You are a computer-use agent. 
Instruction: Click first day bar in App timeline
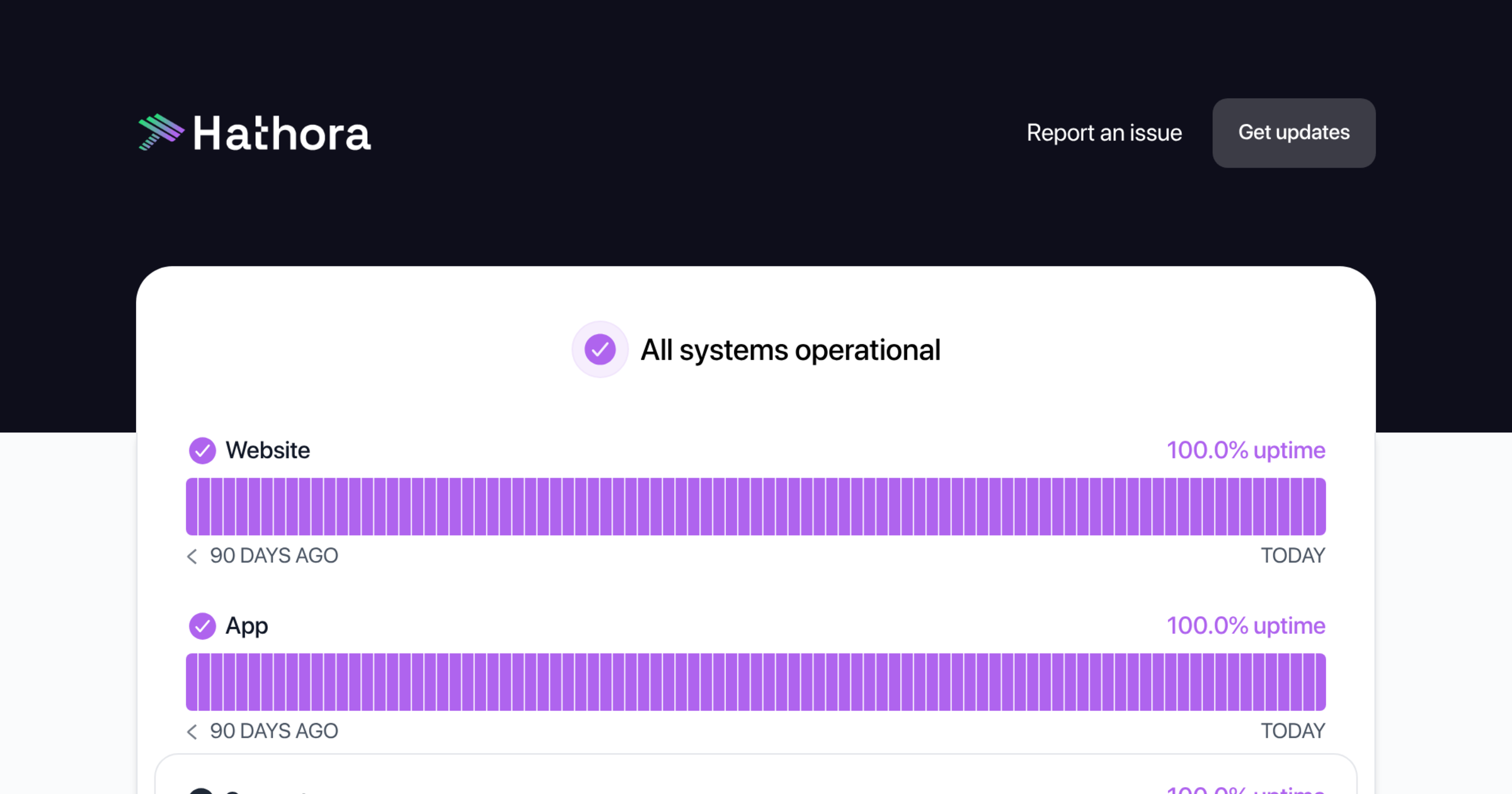click(192, 682)
